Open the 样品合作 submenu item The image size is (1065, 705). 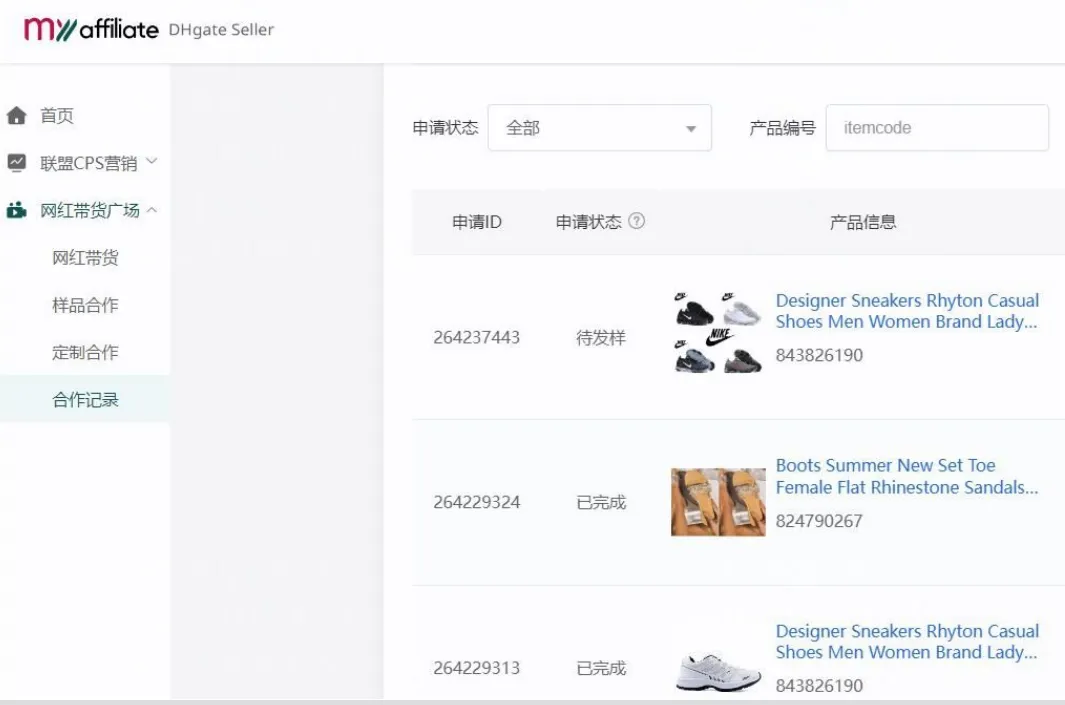click(x=86, y=305)
